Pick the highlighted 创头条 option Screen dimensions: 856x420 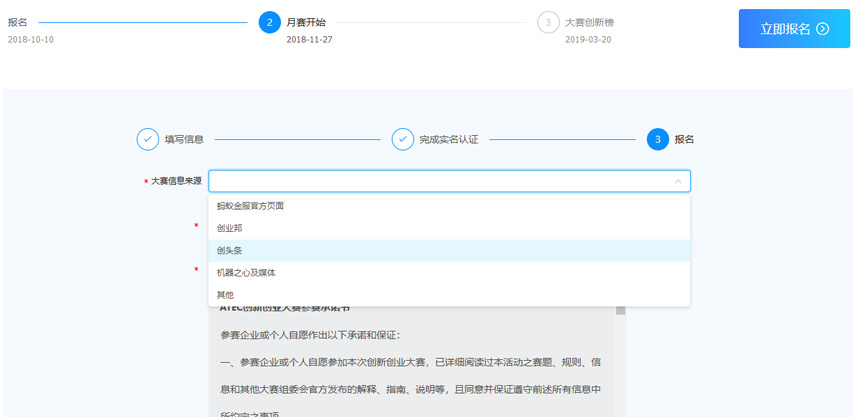[230, 250]
